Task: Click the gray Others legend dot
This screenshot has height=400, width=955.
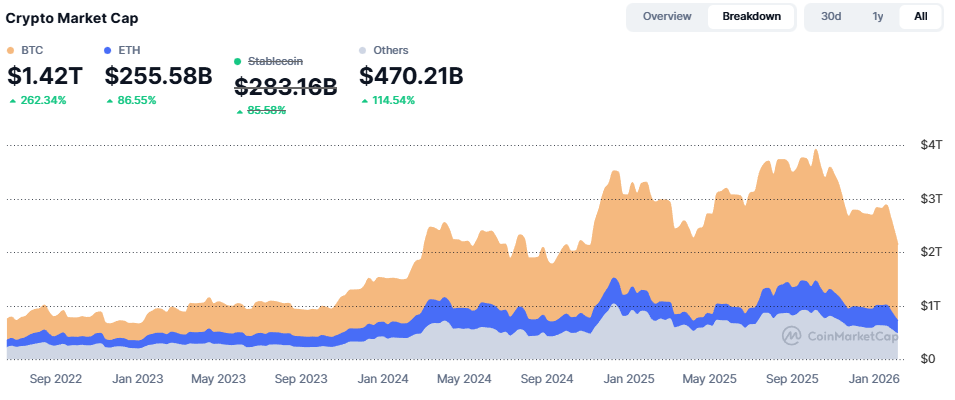Action: click(363, 50)
